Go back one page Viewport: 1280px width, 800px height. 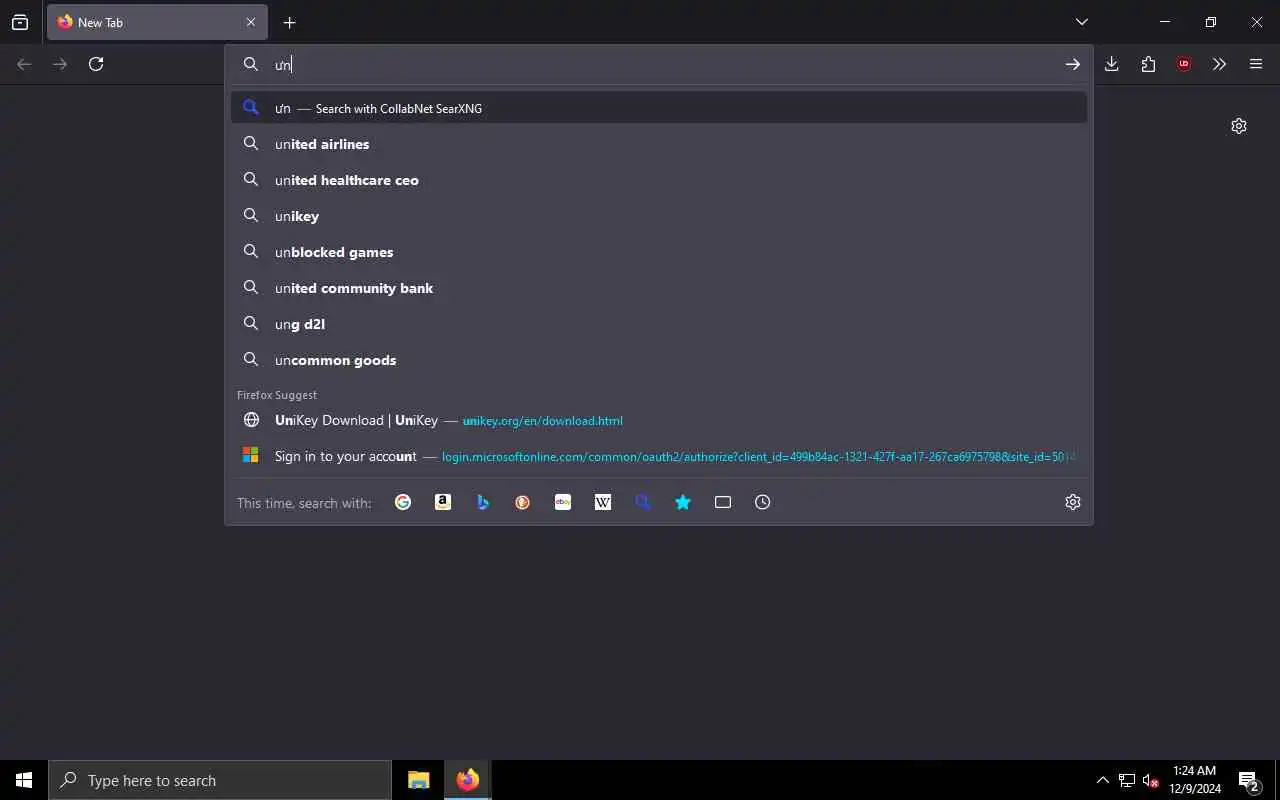(24, 64)
